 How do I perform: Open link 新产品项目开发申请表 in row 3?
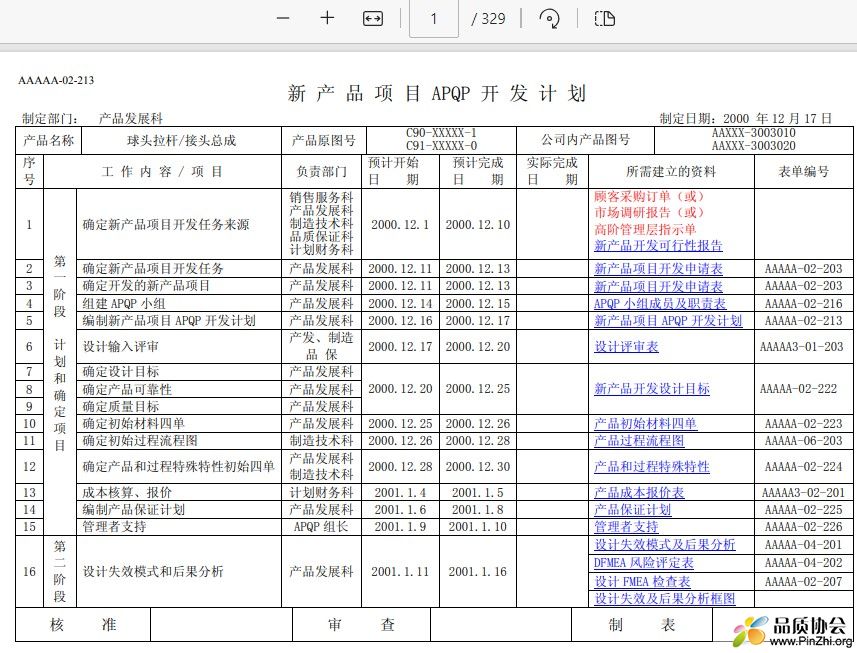658,286
